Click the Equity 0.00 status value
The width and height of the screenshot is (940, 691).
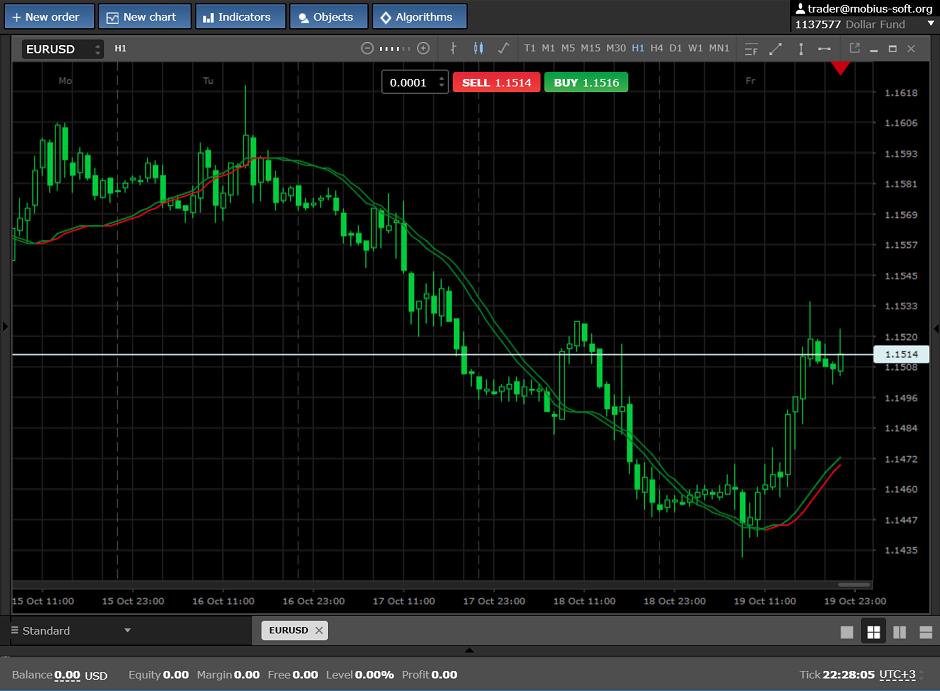[x=158, y=675]
